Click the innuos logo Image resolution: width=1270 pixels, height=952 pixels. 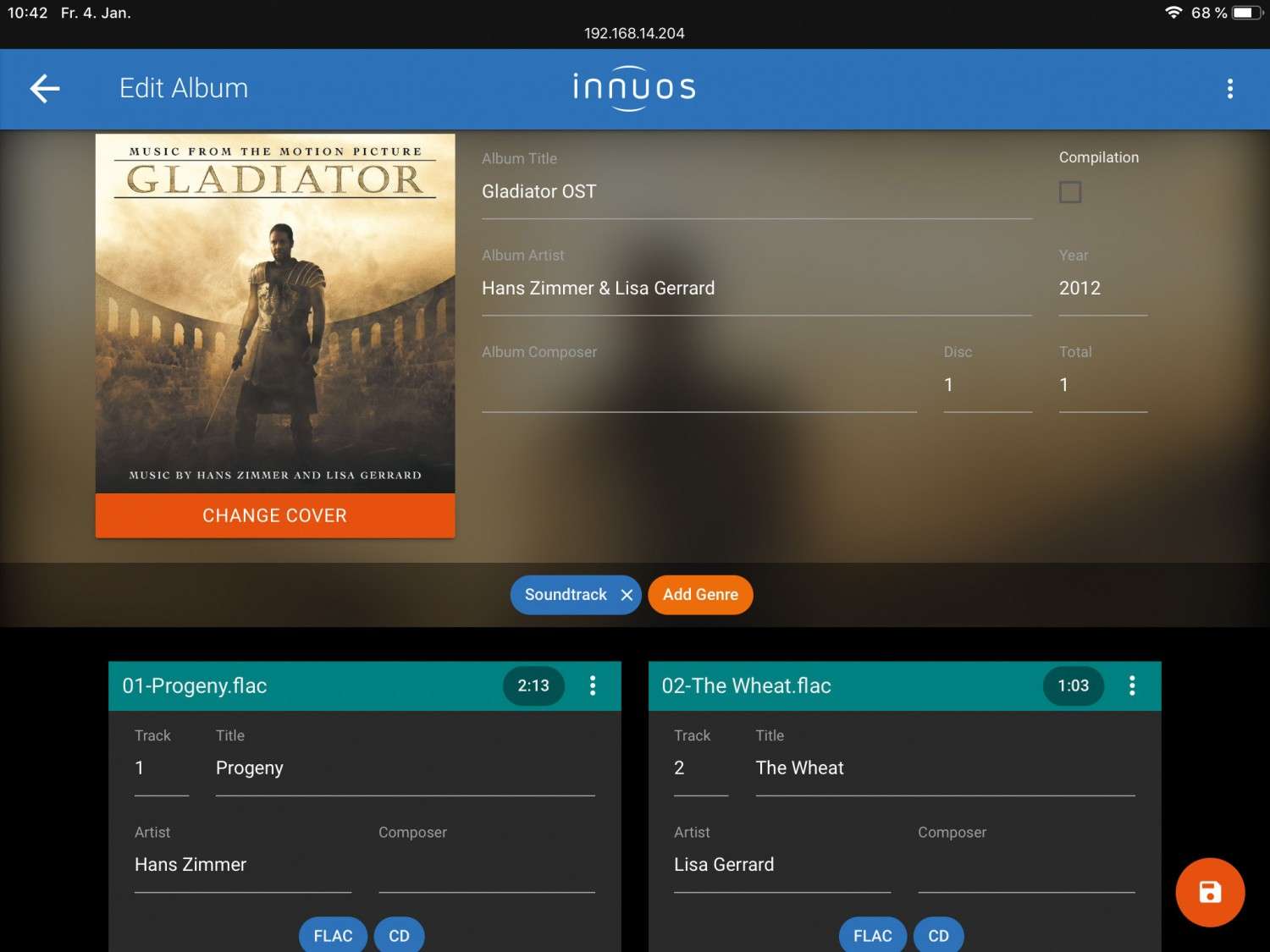click(634, 87)
